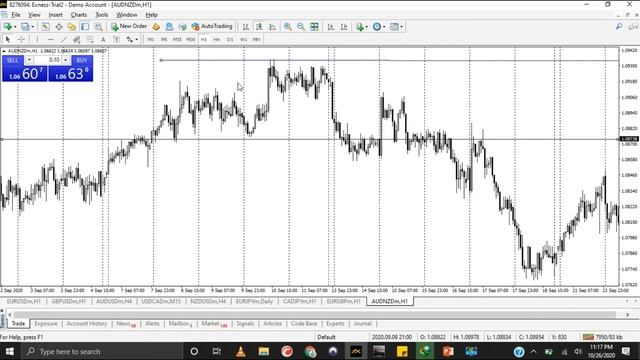Switch to the EURUSDm,H1 chart tab

[24, 301]
